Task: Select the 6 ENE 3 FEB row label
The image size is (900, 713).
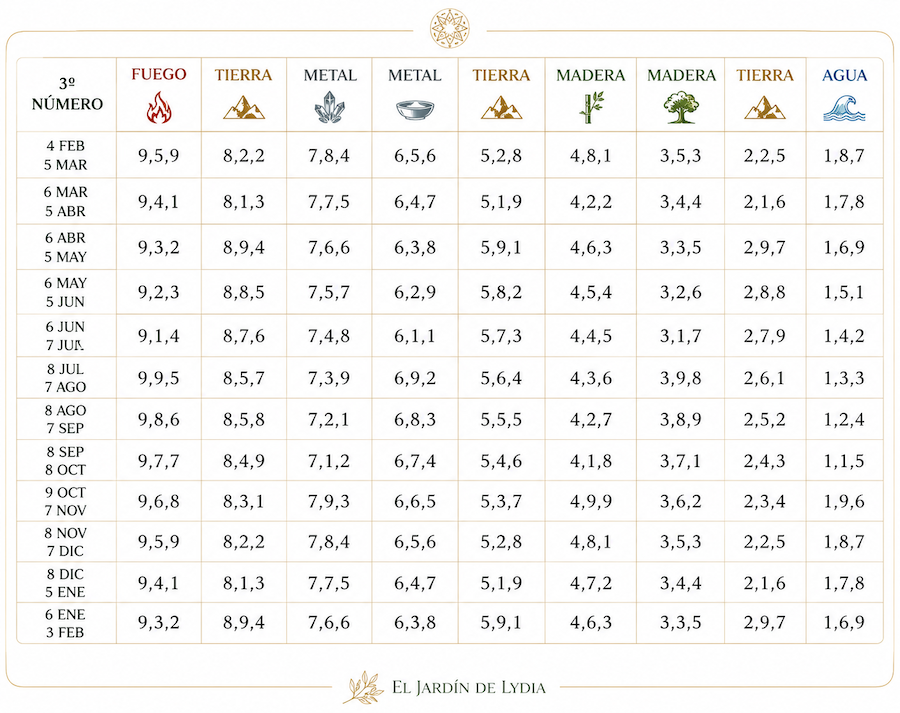Action: (x=66, y=623)
